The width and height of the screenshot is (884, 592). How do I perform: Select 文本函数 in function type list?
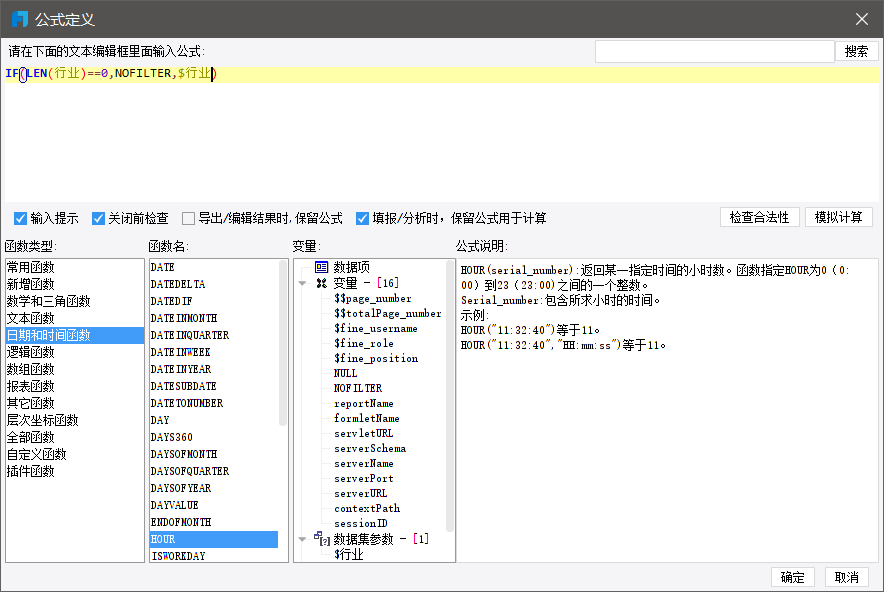[30, 318]
